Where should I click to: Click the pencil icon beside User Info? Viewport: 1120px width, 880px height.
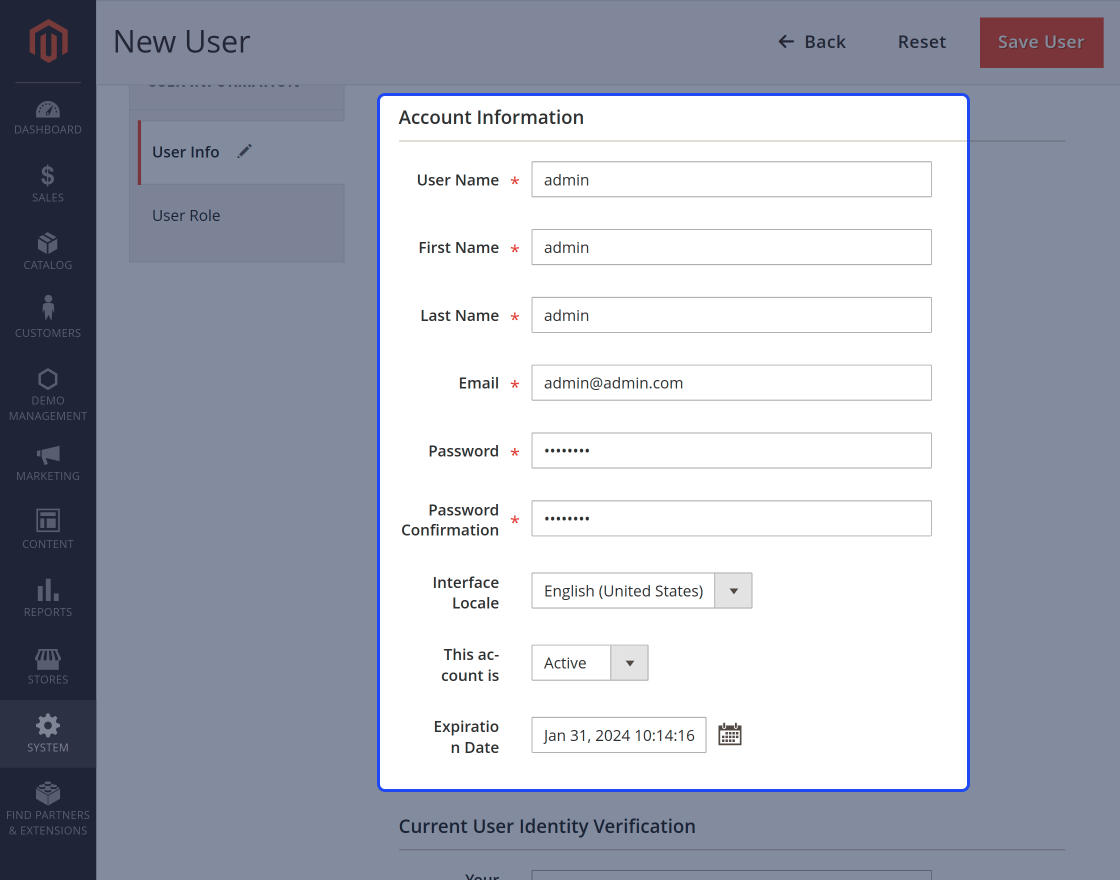click(244, 151)
